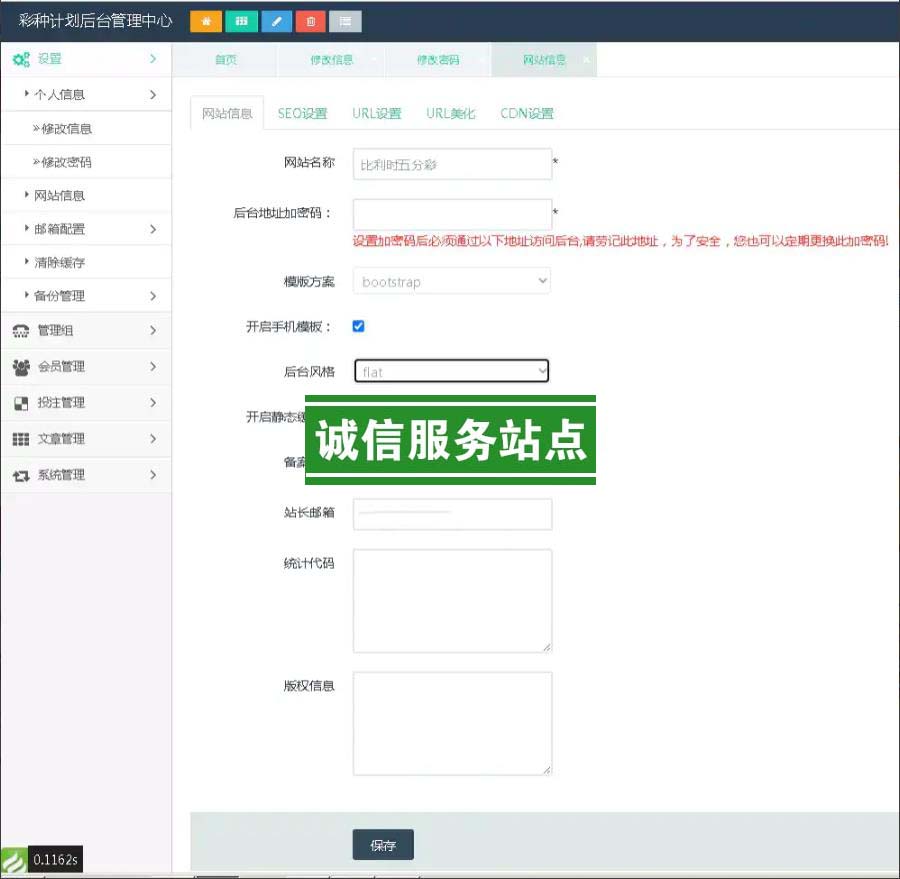Open the 模板方案 bootstrap dropdown
This screenshot has width=900, height=879.
click(452, 282)
